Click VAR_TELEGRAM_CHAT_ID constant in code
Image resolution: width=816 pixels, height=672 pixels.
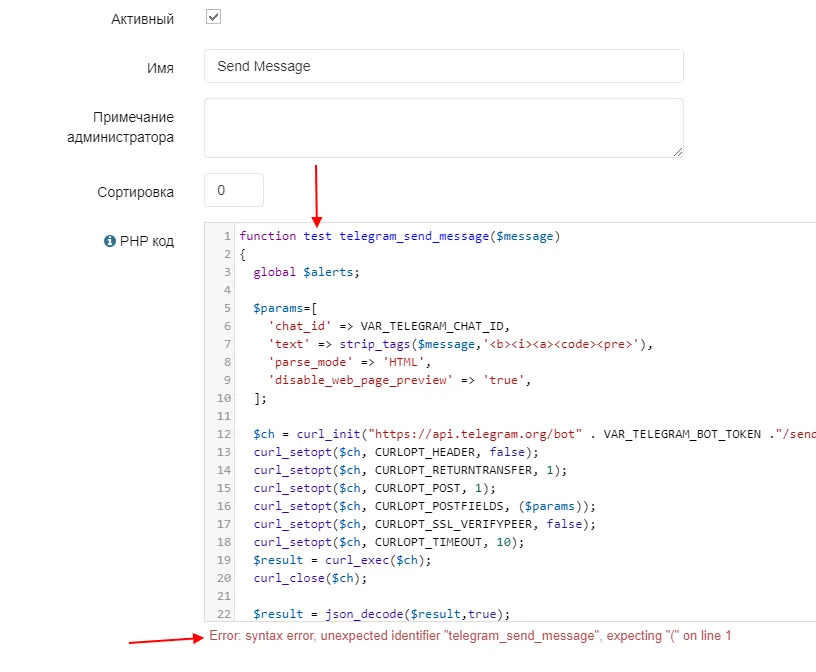click(x=432, y=326)
